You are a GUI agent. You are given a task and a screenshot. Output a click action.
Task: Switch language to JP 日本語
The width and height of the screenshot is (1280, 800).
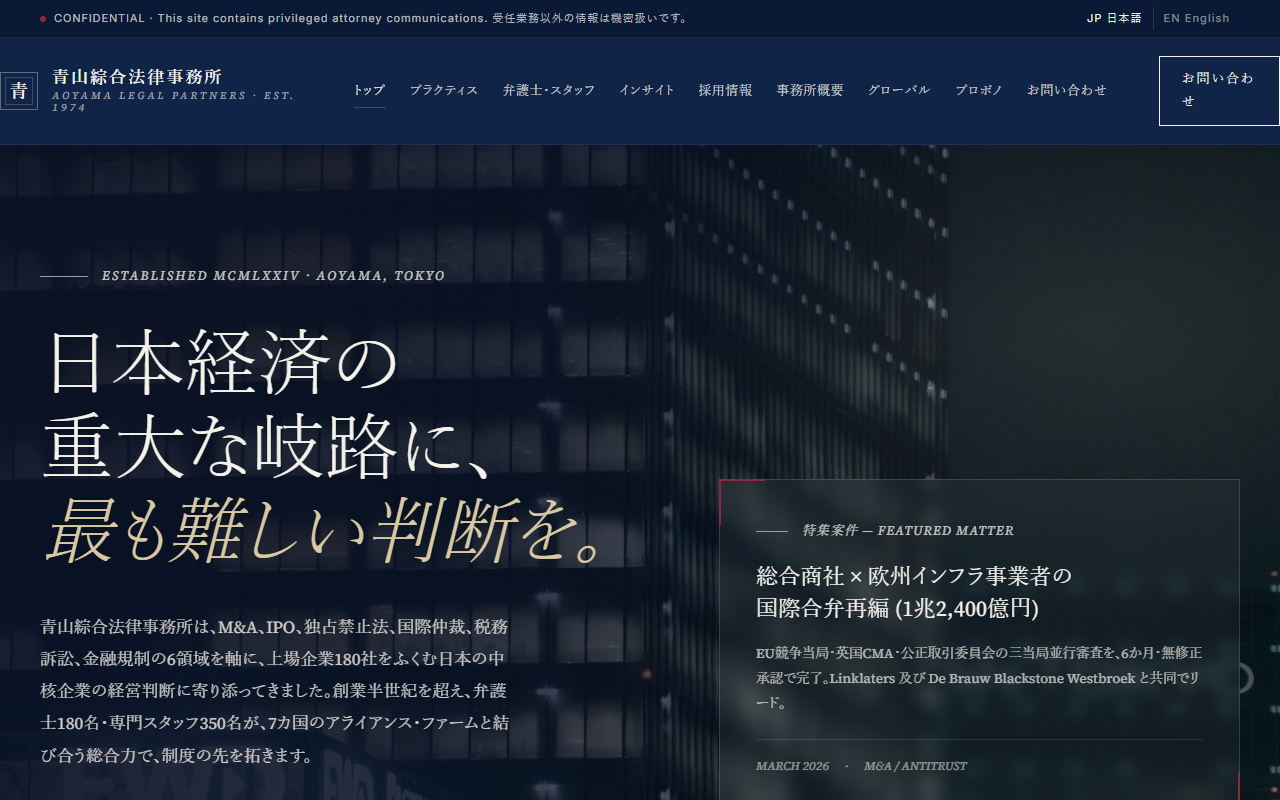1114,18
